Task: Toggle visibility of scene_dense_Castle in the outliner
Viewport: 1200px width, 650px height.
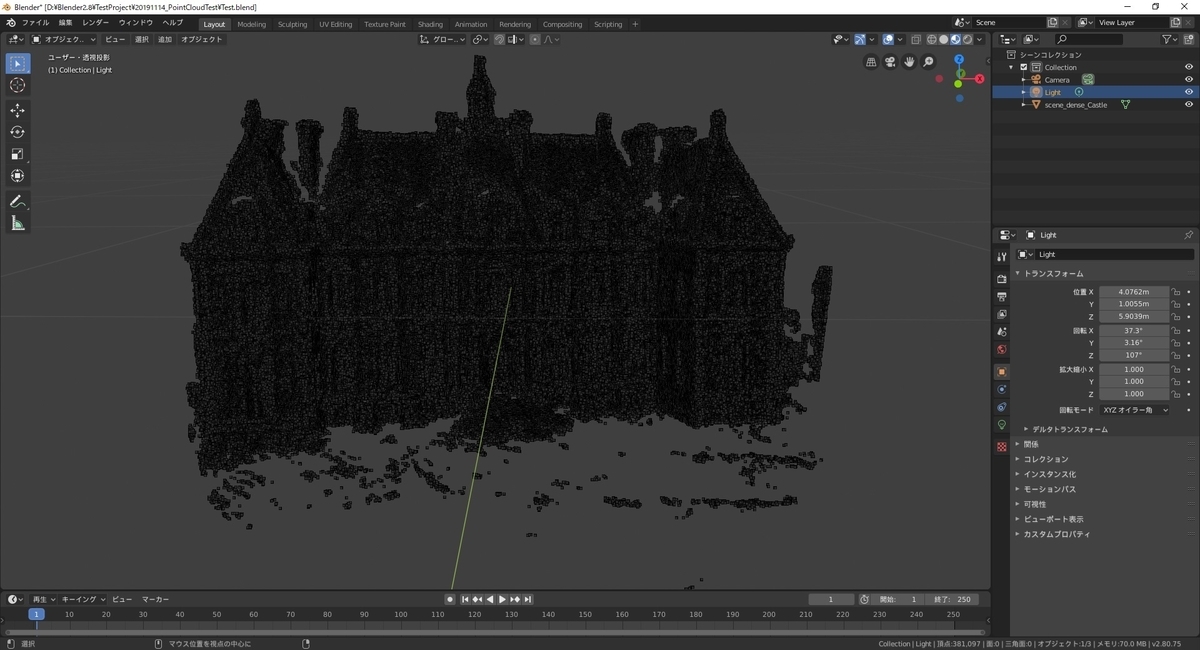Action: [x=1189, y=104]
